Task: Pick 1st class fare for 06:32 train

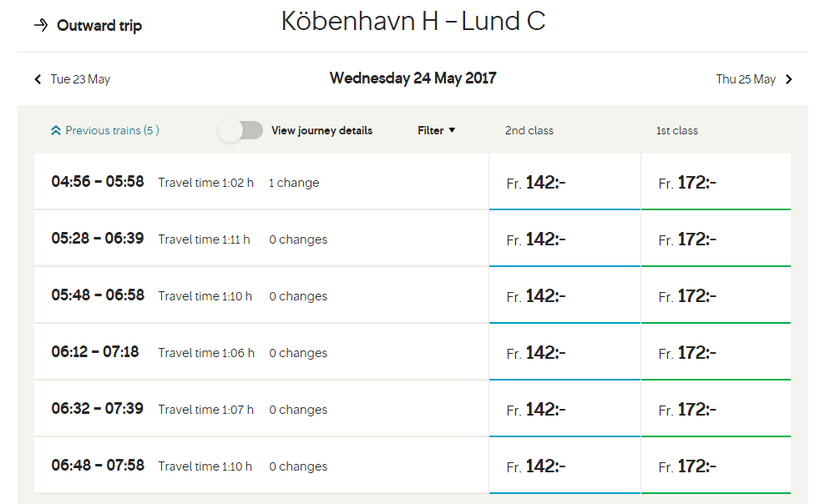Action: 715,410
